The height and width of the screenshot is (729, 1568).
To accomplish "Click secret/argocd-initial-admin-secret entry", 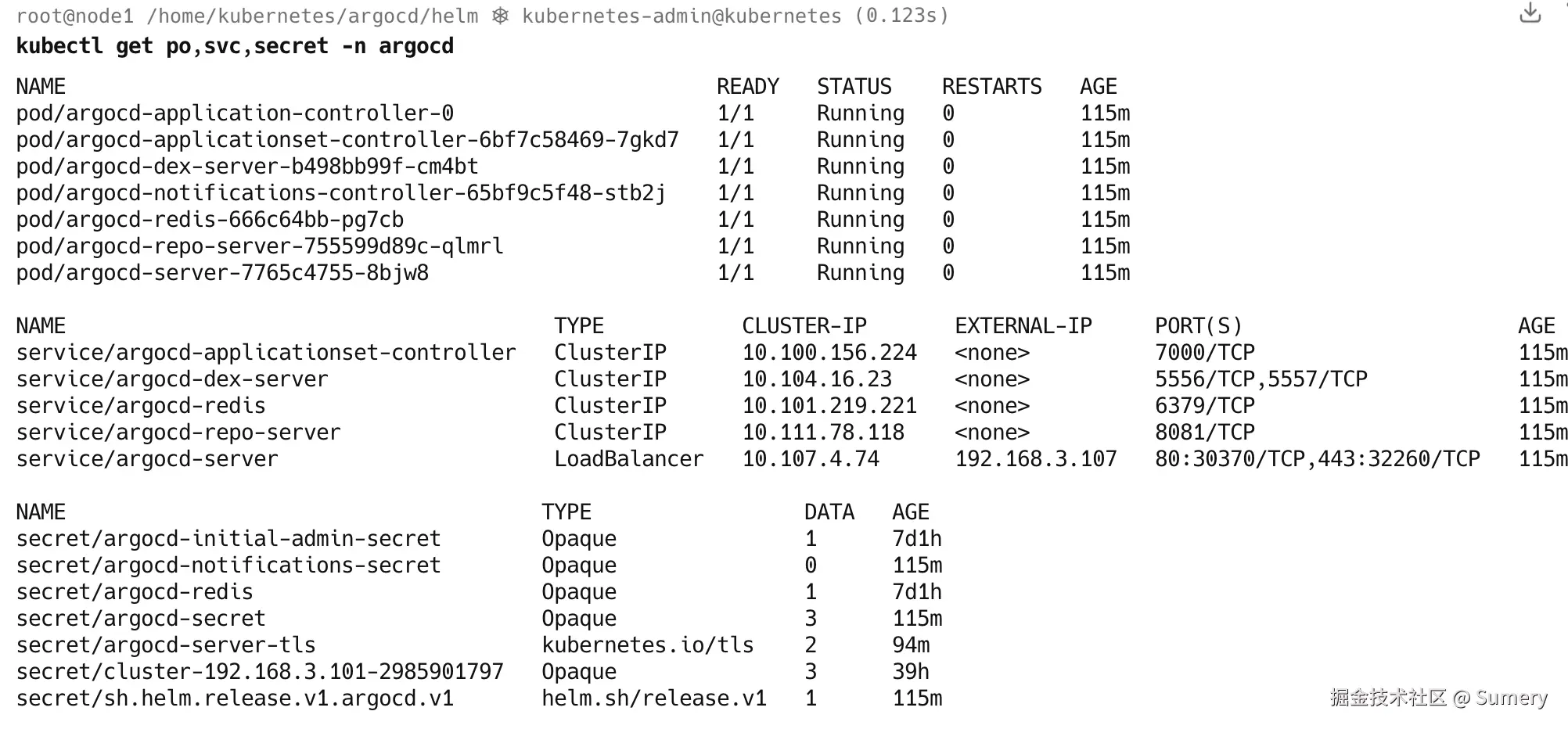I will click(228, 539).
